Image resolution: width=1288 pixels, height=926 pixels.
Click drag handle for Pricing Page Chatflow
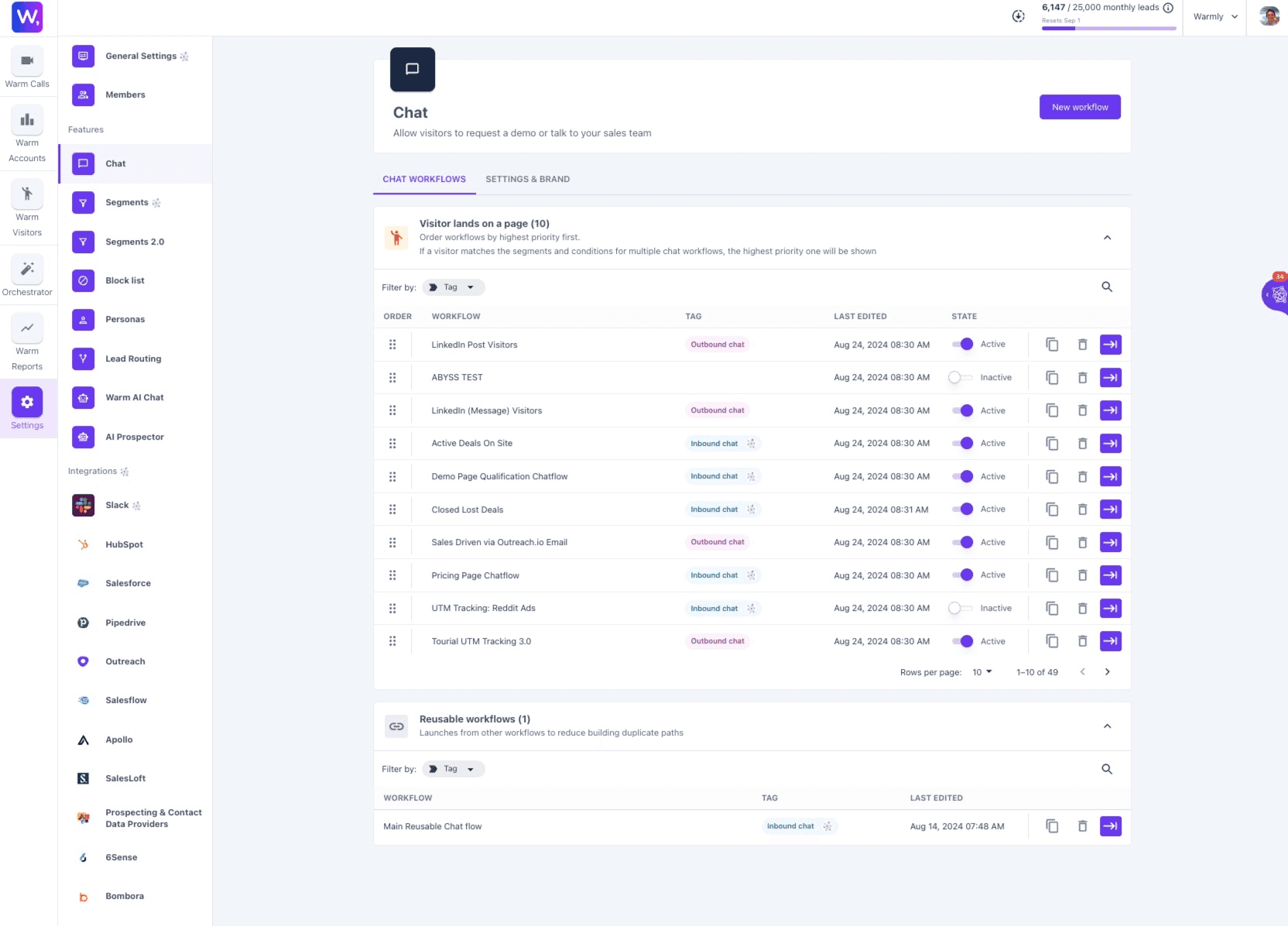point(392,575)
